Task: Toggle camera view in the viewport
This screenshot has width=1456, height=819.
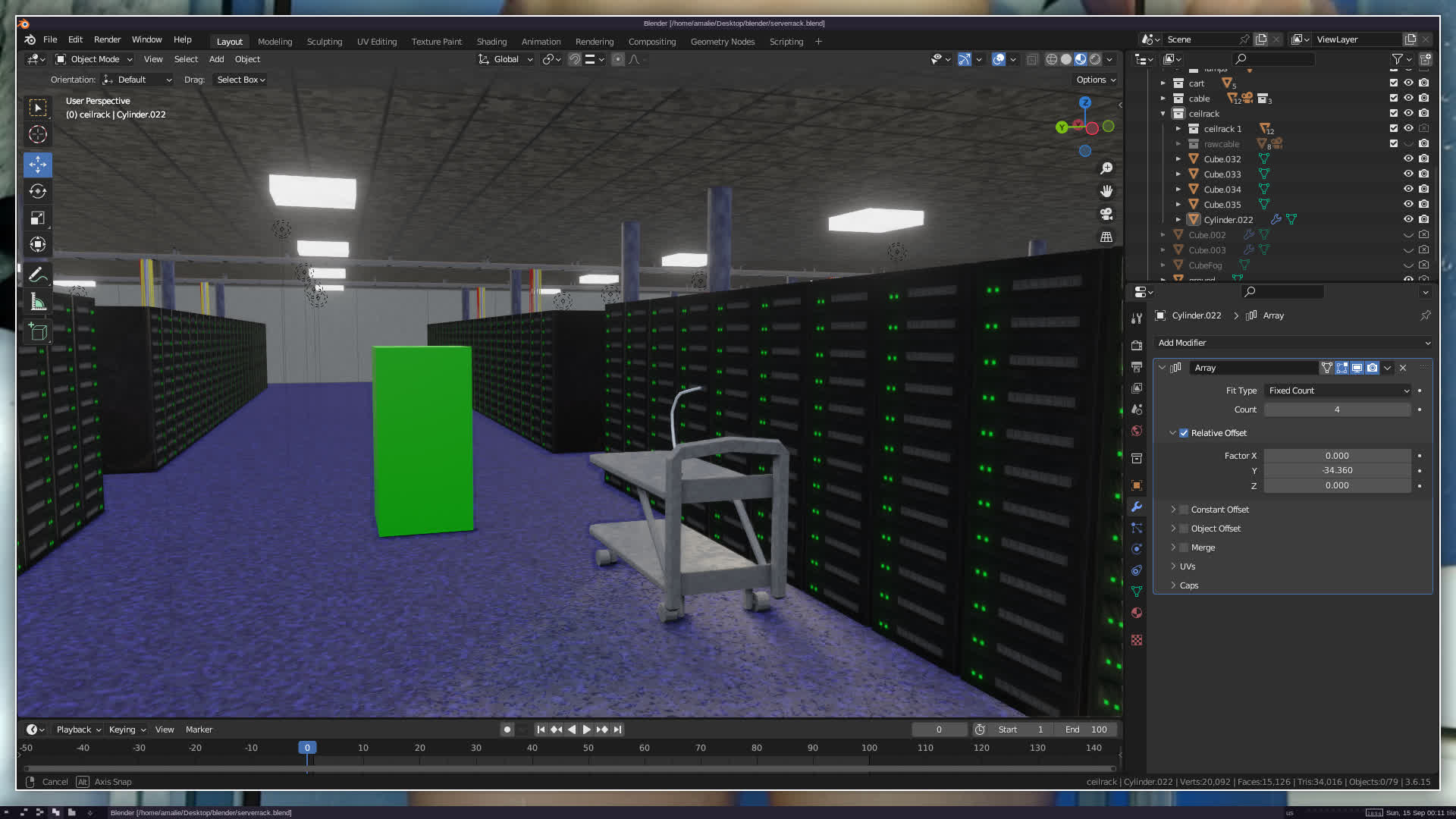Action: [x=1106, y=215]
